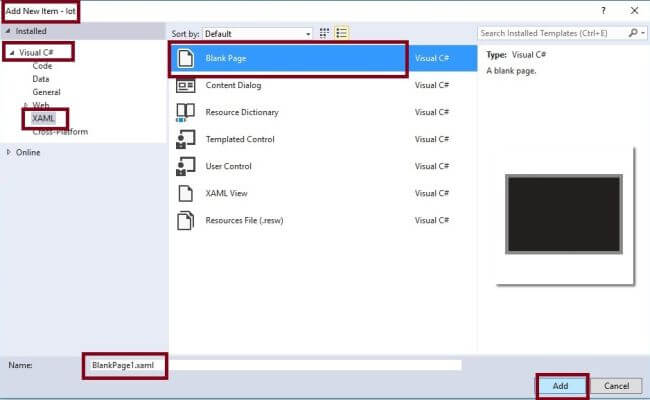Screen dimensions: 650x400
Task: Switch to small icons grid view
Action: coord(324,33)
